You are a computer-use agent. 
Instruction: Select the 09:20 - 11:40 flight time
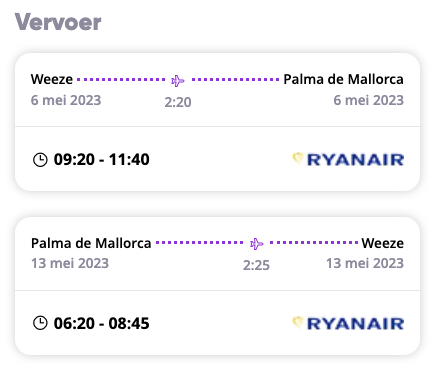coord(102,159)
